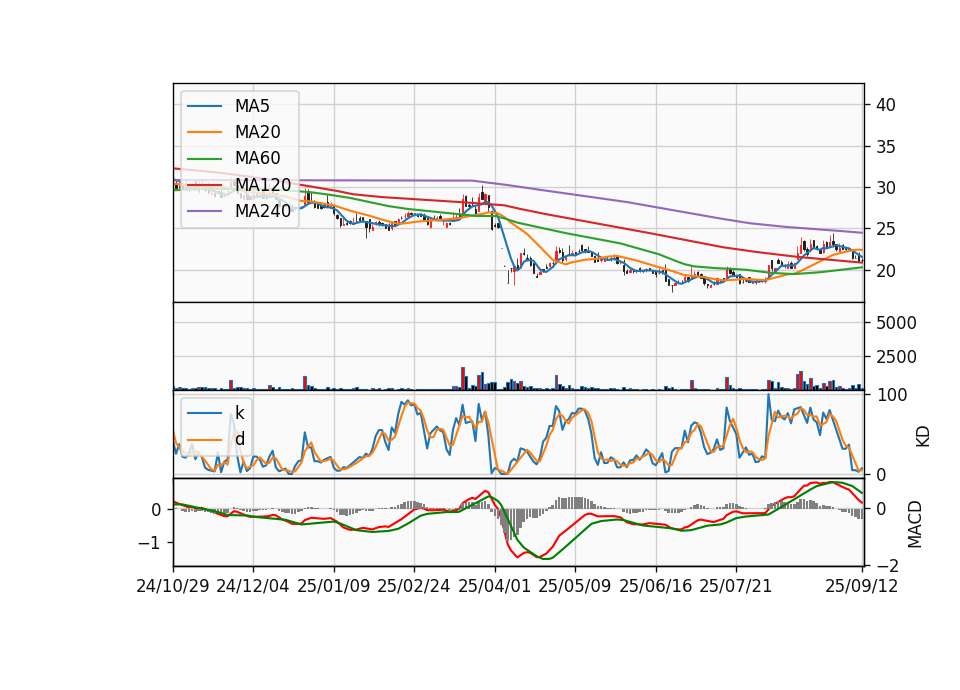The height and width of the screenshot is (690, 960).
Task: Click the k legend entry in KD panel
Action: pyautogui.click(x=239, y=413)
